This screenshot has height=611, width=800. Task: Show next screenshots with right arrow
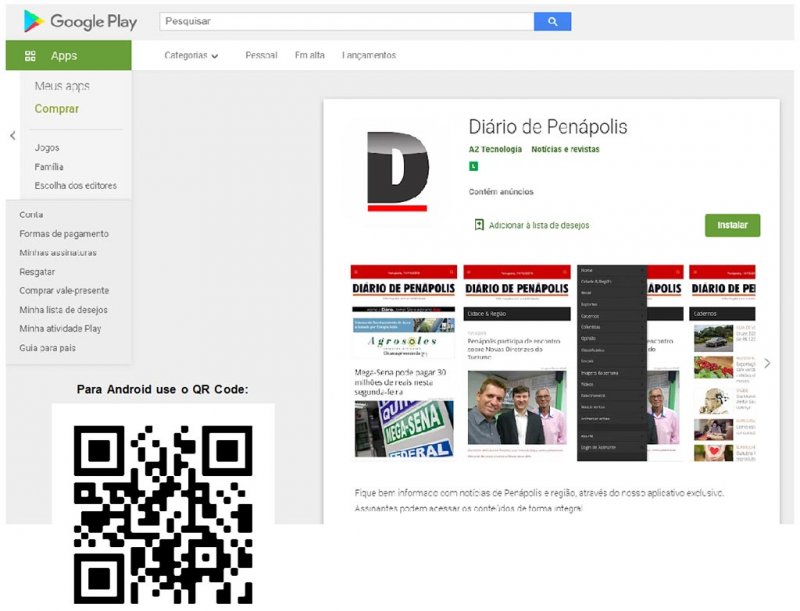(x=767, y=363)
